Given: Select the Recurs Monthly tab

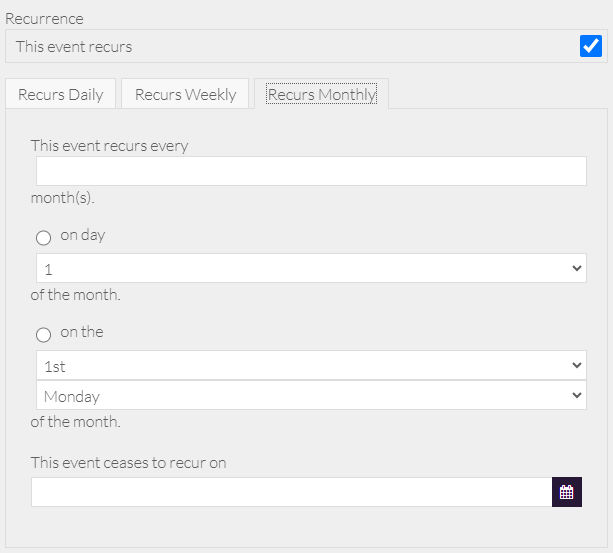Looking at the screenshot, I should [321, 95].
